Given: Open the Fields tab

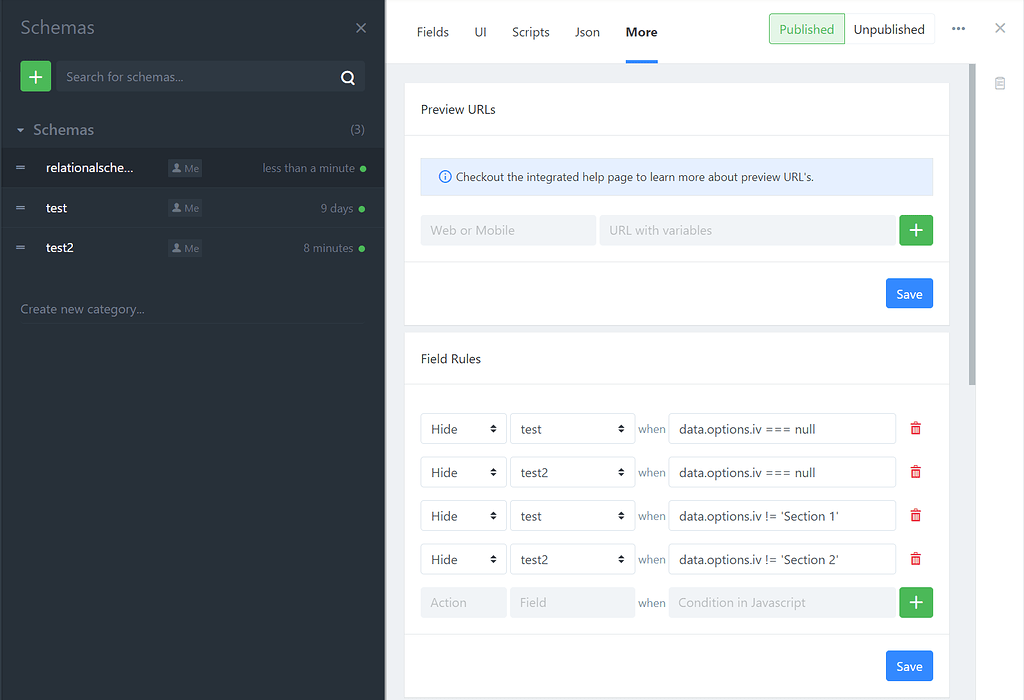Looking at the screenshot, I should click(x=432, y=32).
